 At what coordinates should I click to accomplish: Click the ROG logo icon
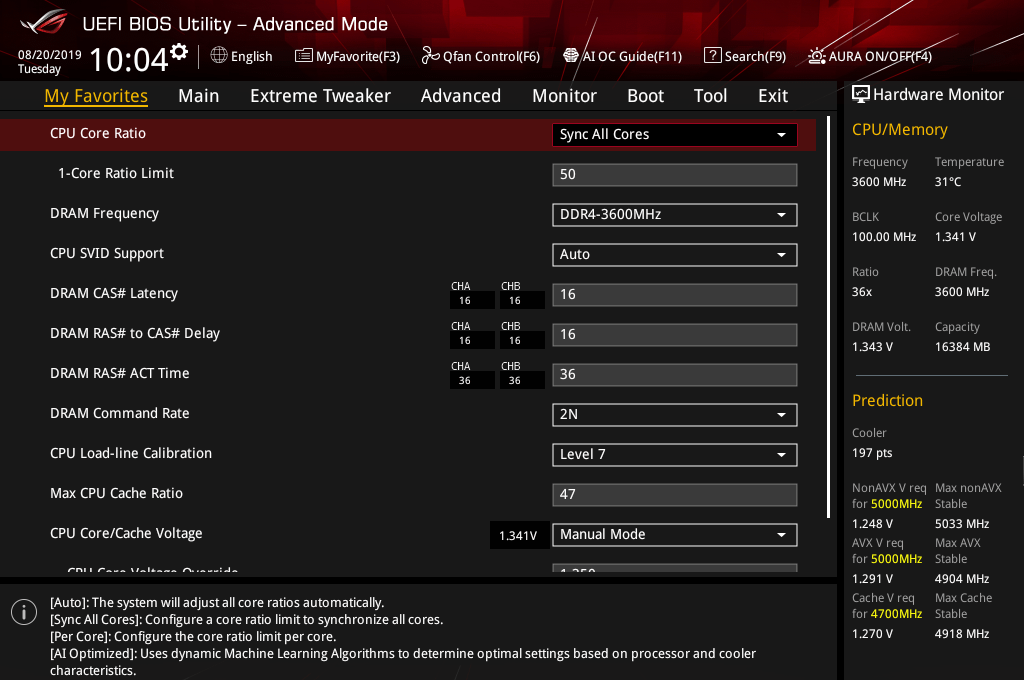tap(44, 23)
